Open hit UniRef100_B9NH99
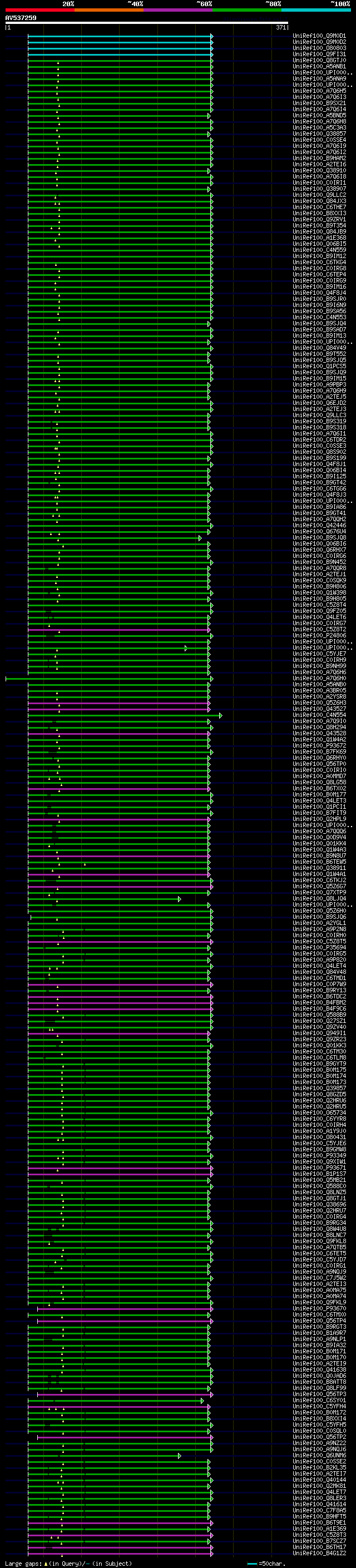Screen dimensions: 356x1568 click(319, 666)
